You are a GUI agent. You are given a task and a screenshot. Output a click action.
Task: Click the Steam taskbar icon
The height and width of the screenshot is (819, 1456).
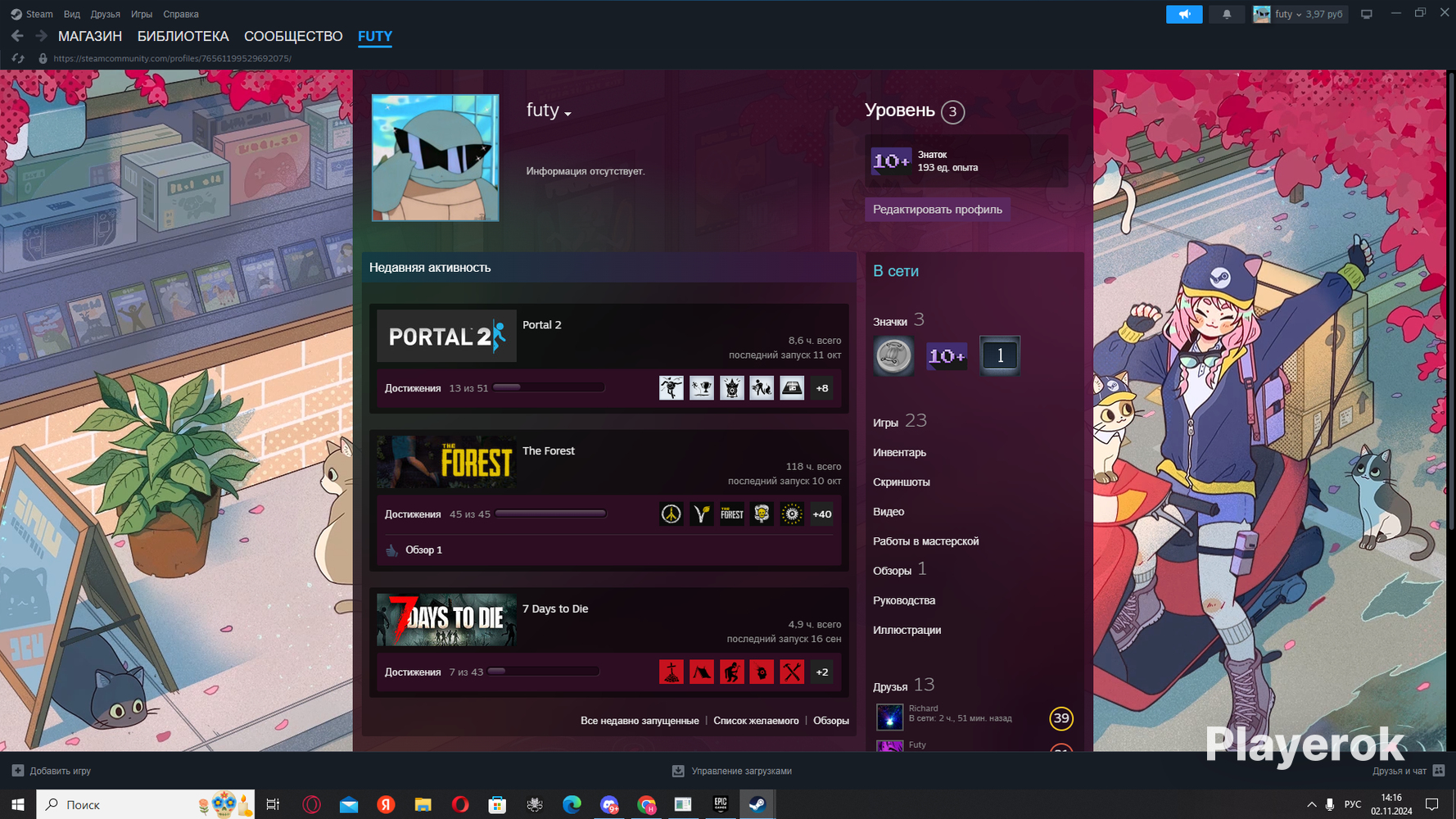pyautogui.click(x=757, y=804)
